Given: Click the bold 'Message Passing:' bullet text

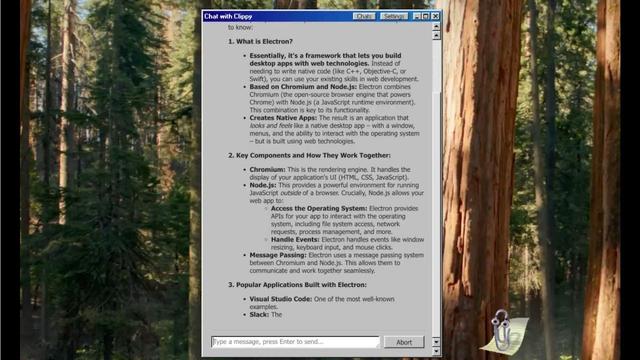Looking at the screenshot, I should point(278,255).
